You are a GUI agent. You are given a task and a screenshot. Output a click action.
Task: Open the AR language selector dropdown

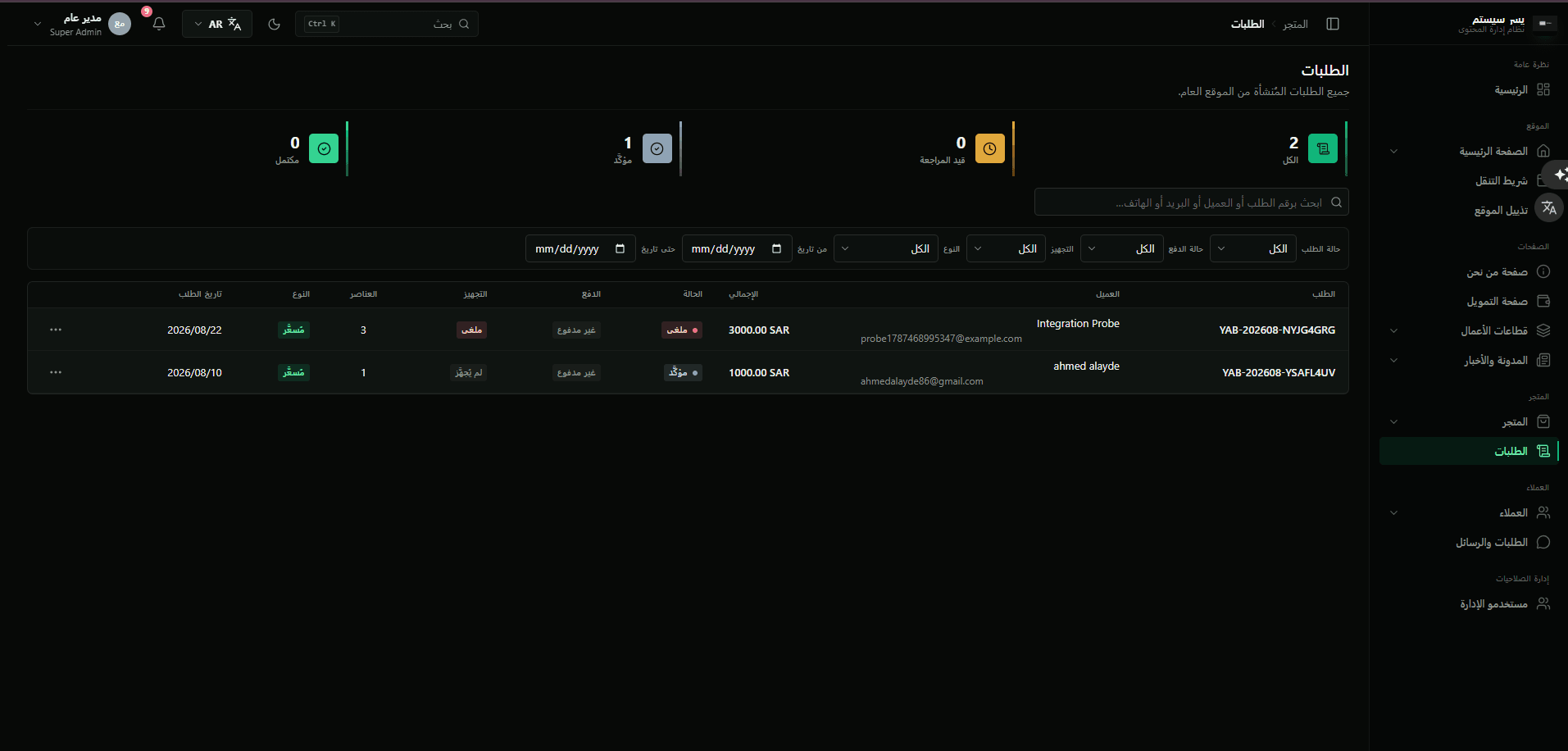click(217, 24)
